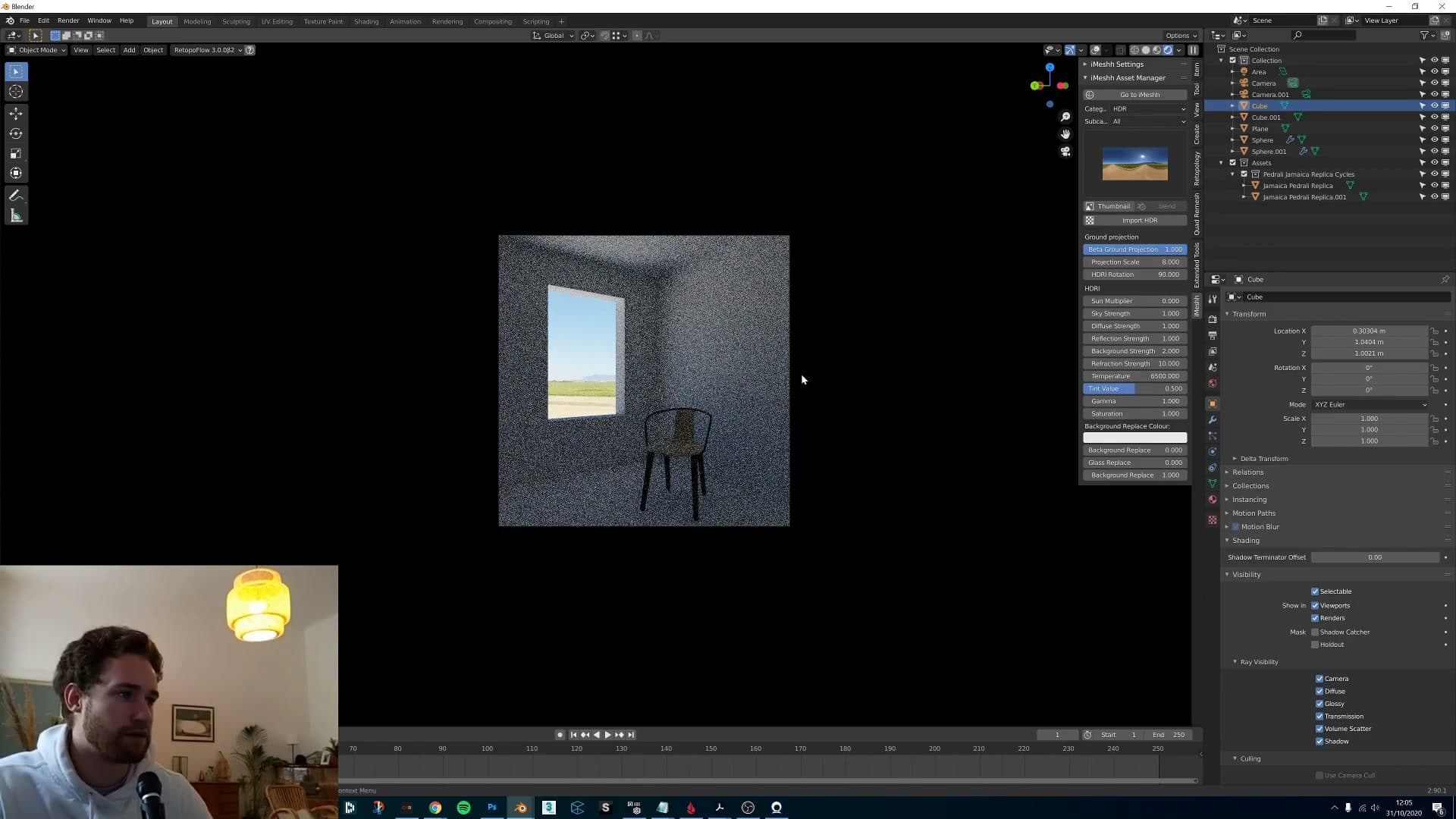The width and height of the screenshot is (1456, 819).
Task: Switch to rendered viewport shading
Action: click(1168, 50)
